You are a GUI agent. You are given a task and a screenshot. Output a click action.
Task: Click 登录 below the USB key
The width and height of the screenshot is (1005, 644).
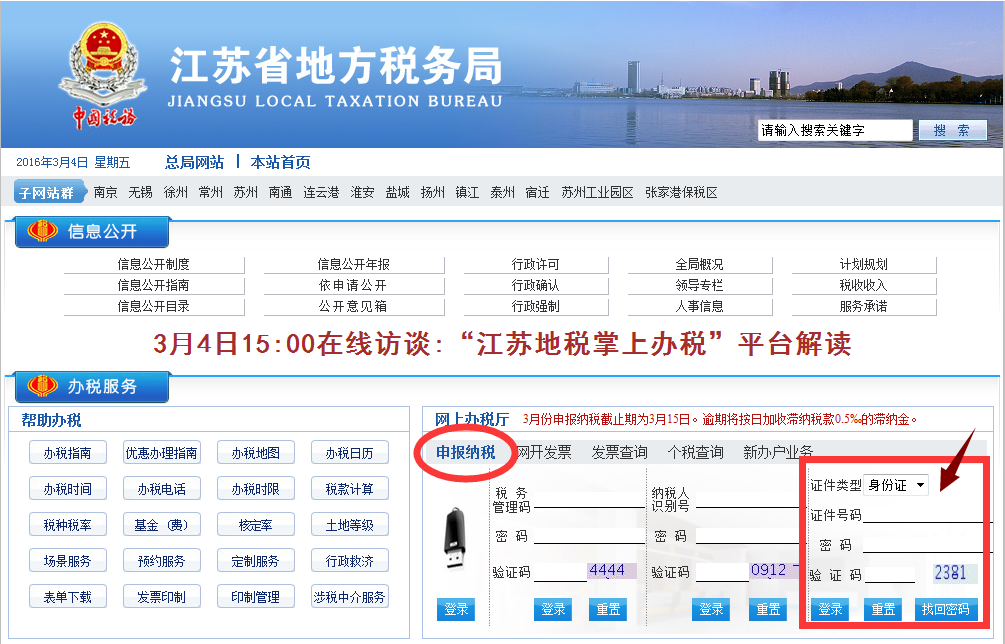pos(456,609)
